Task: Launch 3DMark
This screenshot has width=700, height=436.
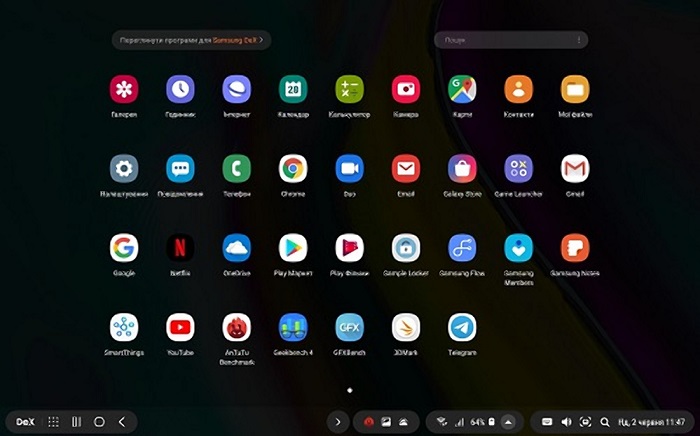Action: click(x=406, y=327)
